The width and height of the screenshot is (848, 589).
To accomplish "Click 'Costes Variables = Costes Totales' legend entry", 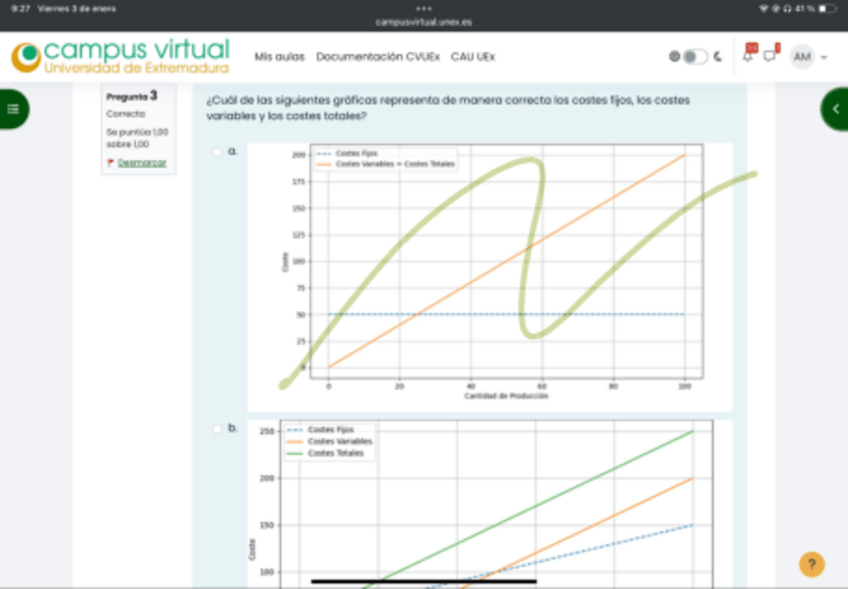I will tap(395, 164).
